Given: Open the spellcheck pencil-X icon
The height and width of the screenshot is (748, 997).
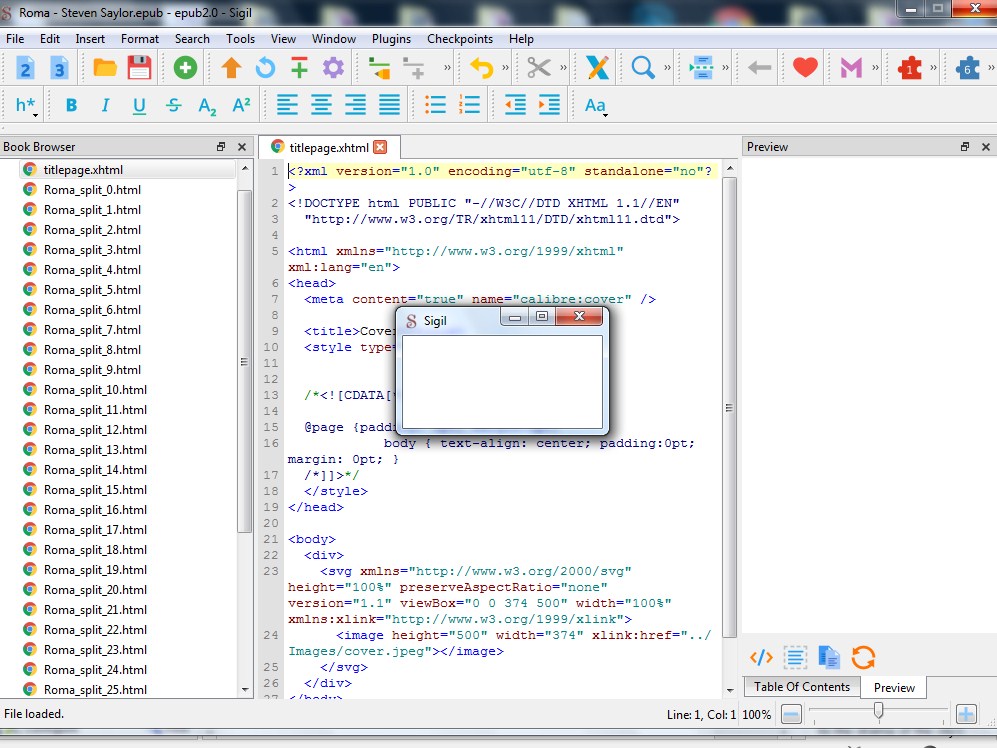Looking at the screenshot, I should tap(598, 68).
